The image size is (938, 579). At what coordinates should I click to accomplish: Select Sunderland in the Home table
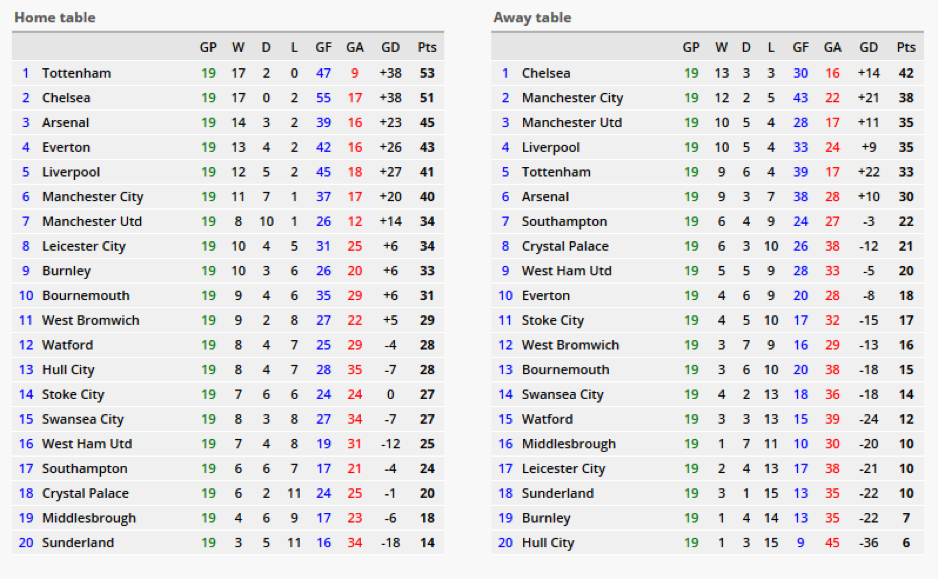coord(78,543)
